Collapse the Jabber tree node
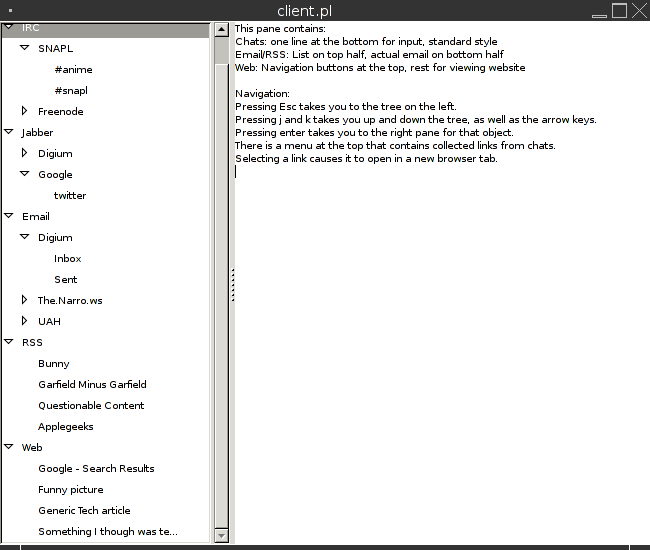 click(x=9, y=132)
